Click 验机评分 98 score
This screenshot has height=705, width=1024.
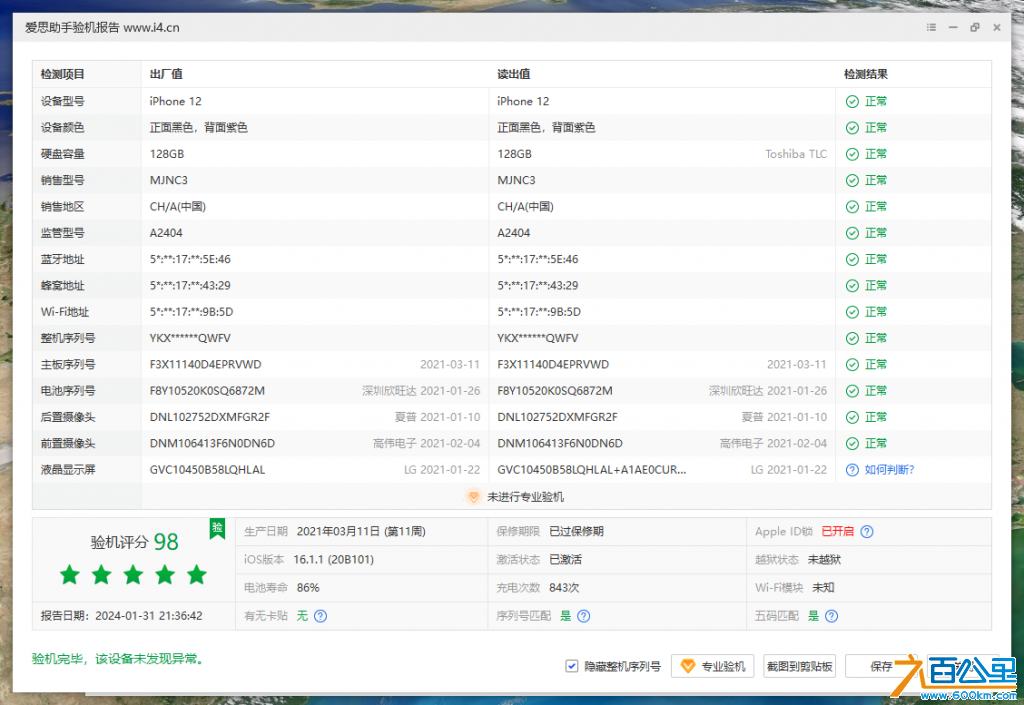134,542
